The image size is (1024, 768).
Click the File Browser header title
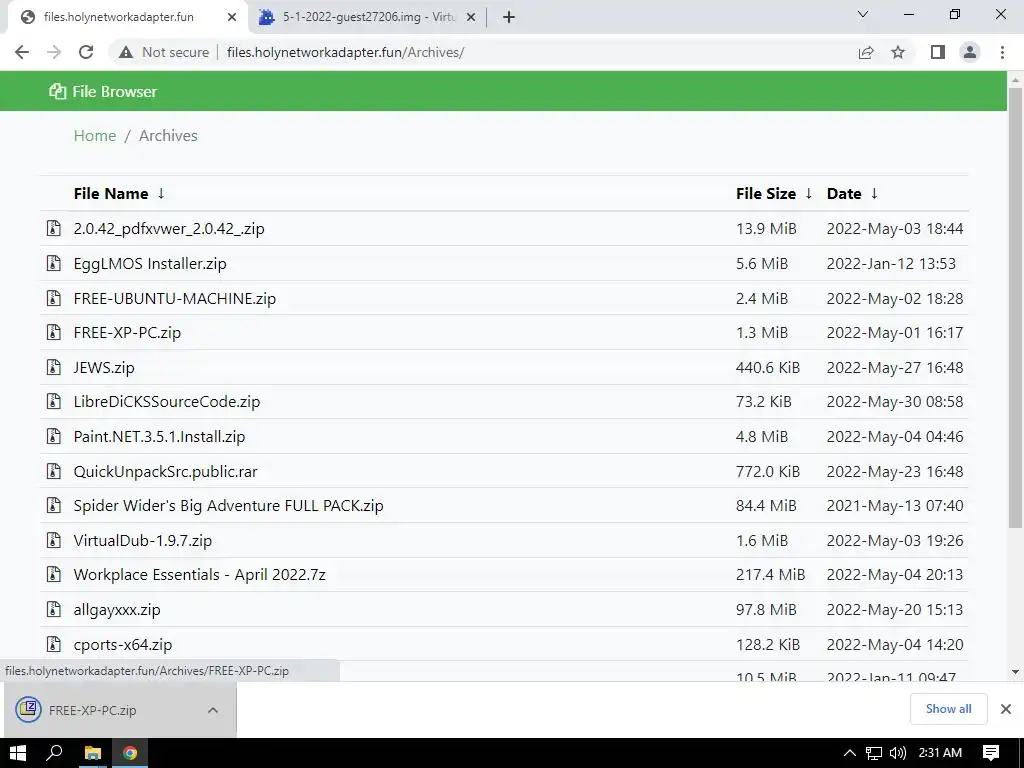[x=114, y=91]
